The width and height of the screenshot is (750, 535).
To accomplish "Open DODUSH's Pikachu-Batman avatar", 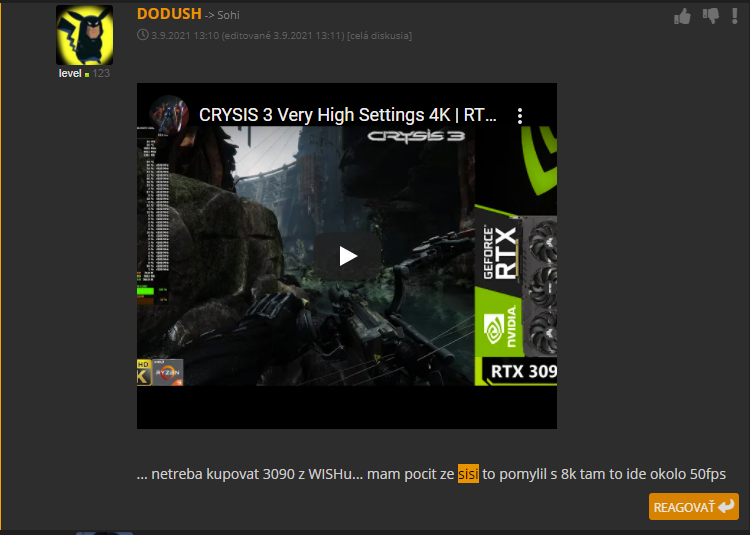I will click(84, 34).
